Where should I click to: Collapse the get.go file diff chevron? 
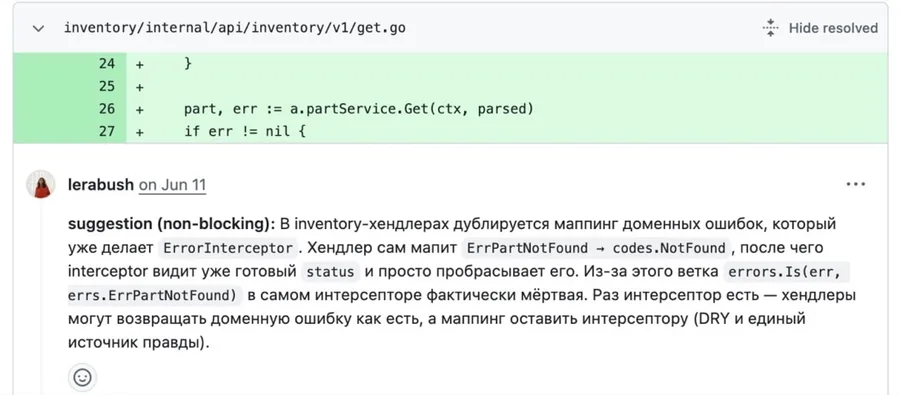pyautogui.click(x=38, y=28)
